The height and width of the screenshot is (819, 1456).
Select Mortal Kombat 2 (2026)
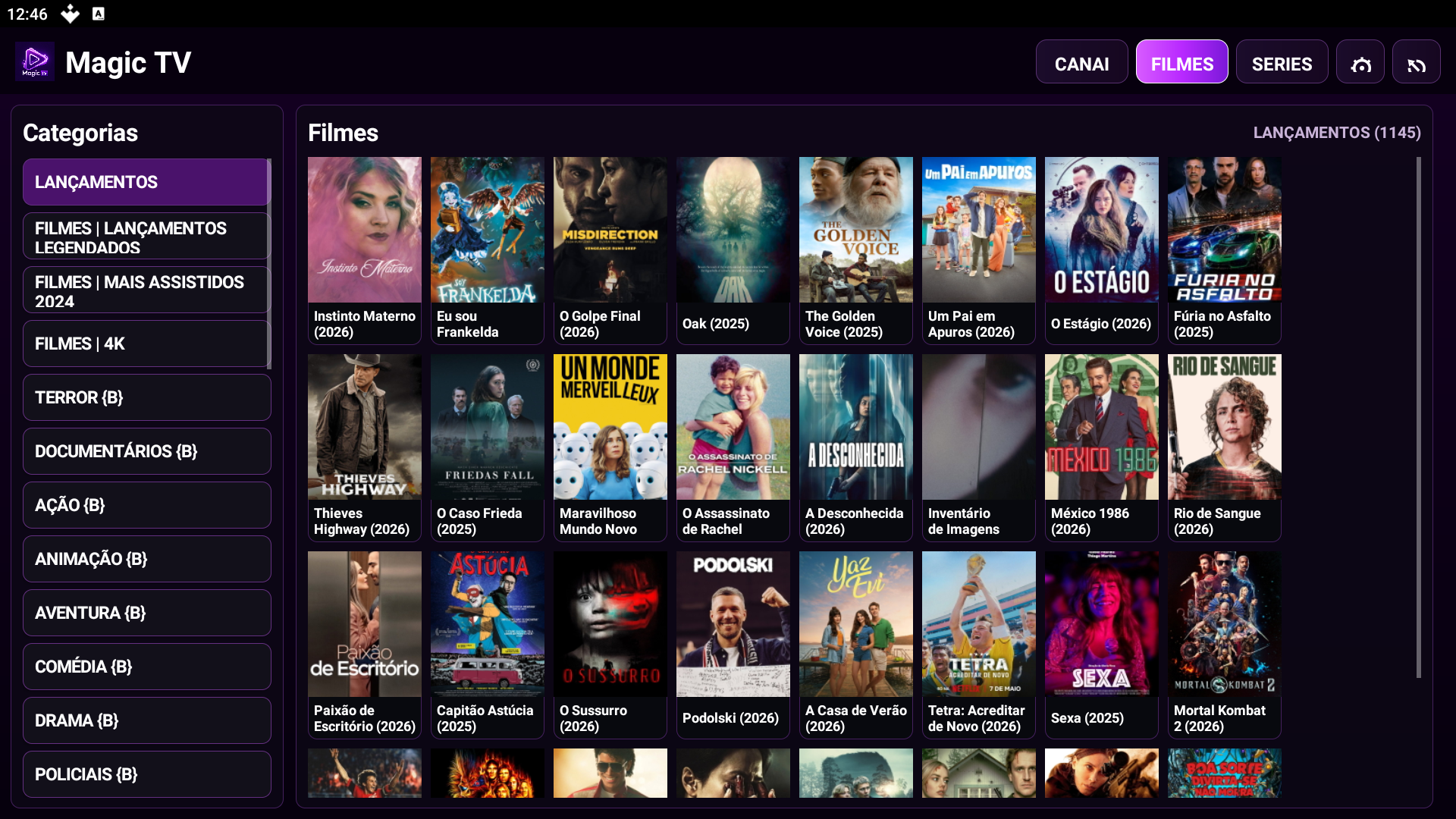[x=1225, y=645]
